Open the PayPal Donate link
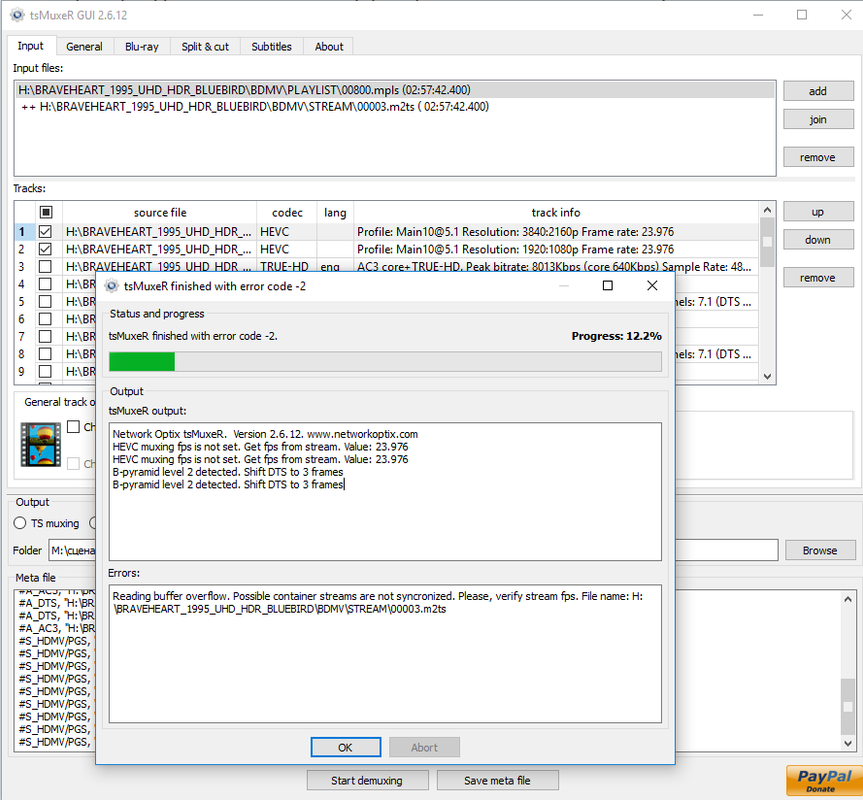This screenshot has width=863, height=800. (823, 781)
